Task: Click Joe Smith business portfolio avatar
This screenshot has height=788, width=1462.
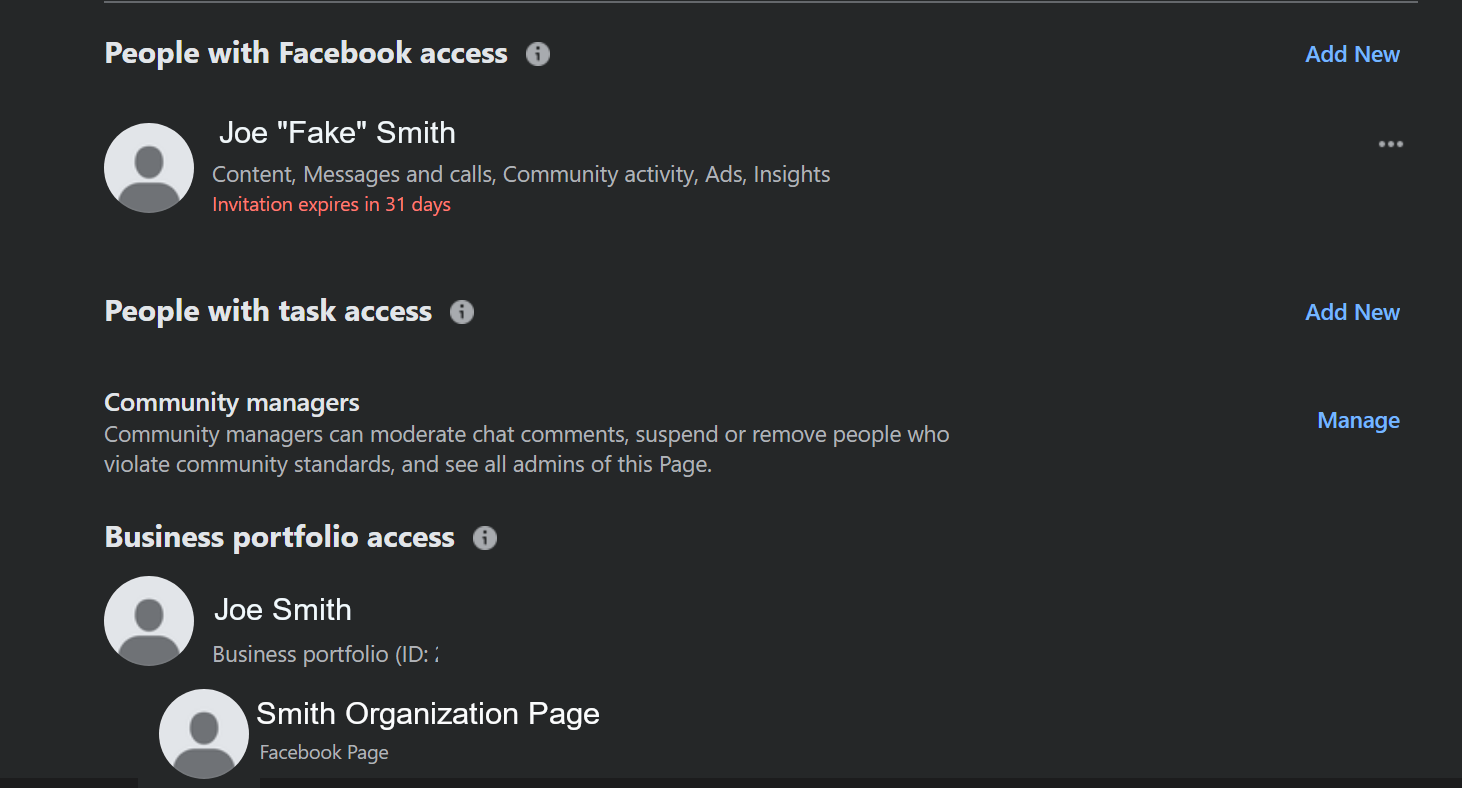Action: [x=149, y=621]
